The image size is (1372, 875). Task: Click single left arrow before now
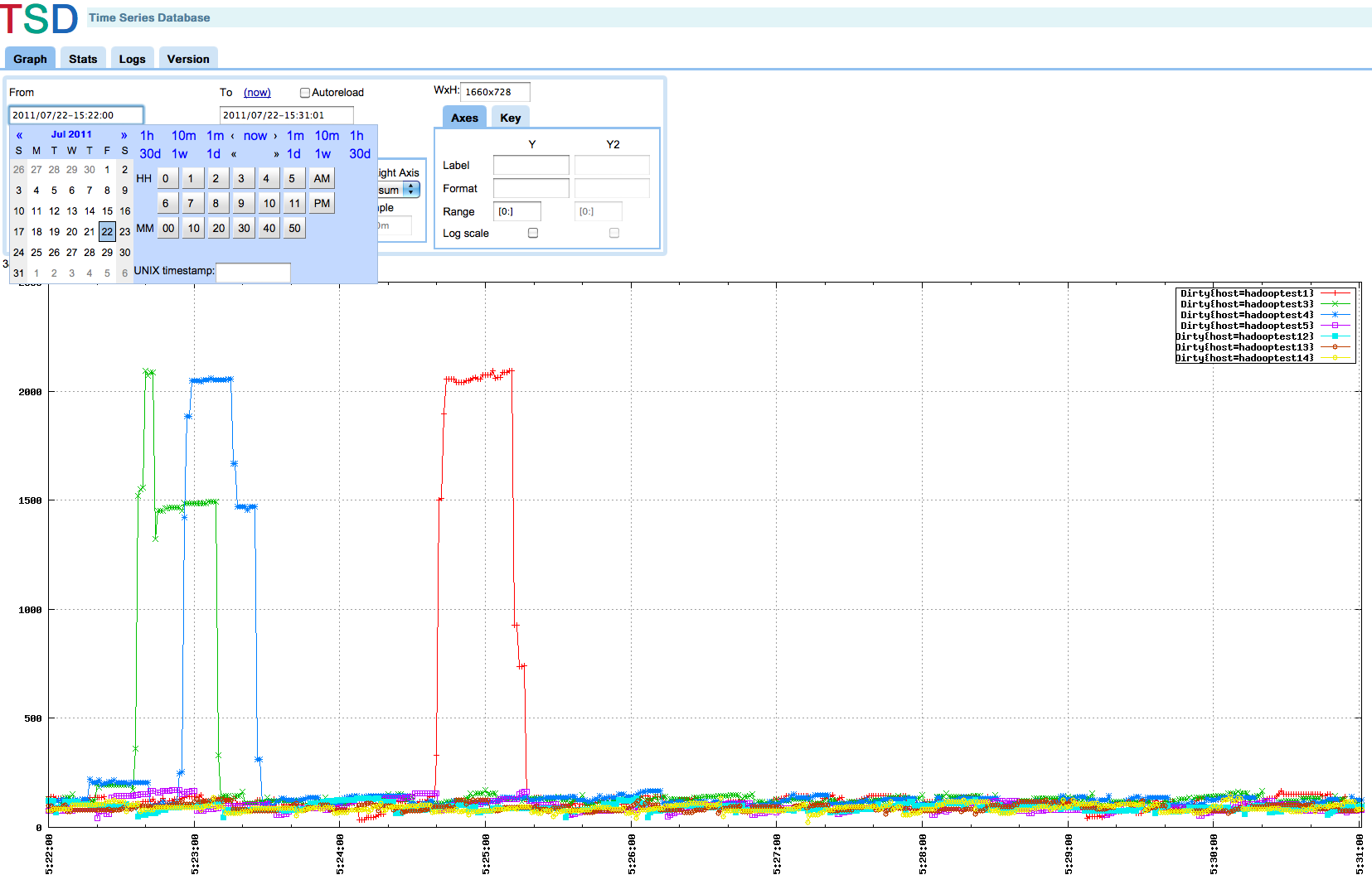[x=233, y=136]
